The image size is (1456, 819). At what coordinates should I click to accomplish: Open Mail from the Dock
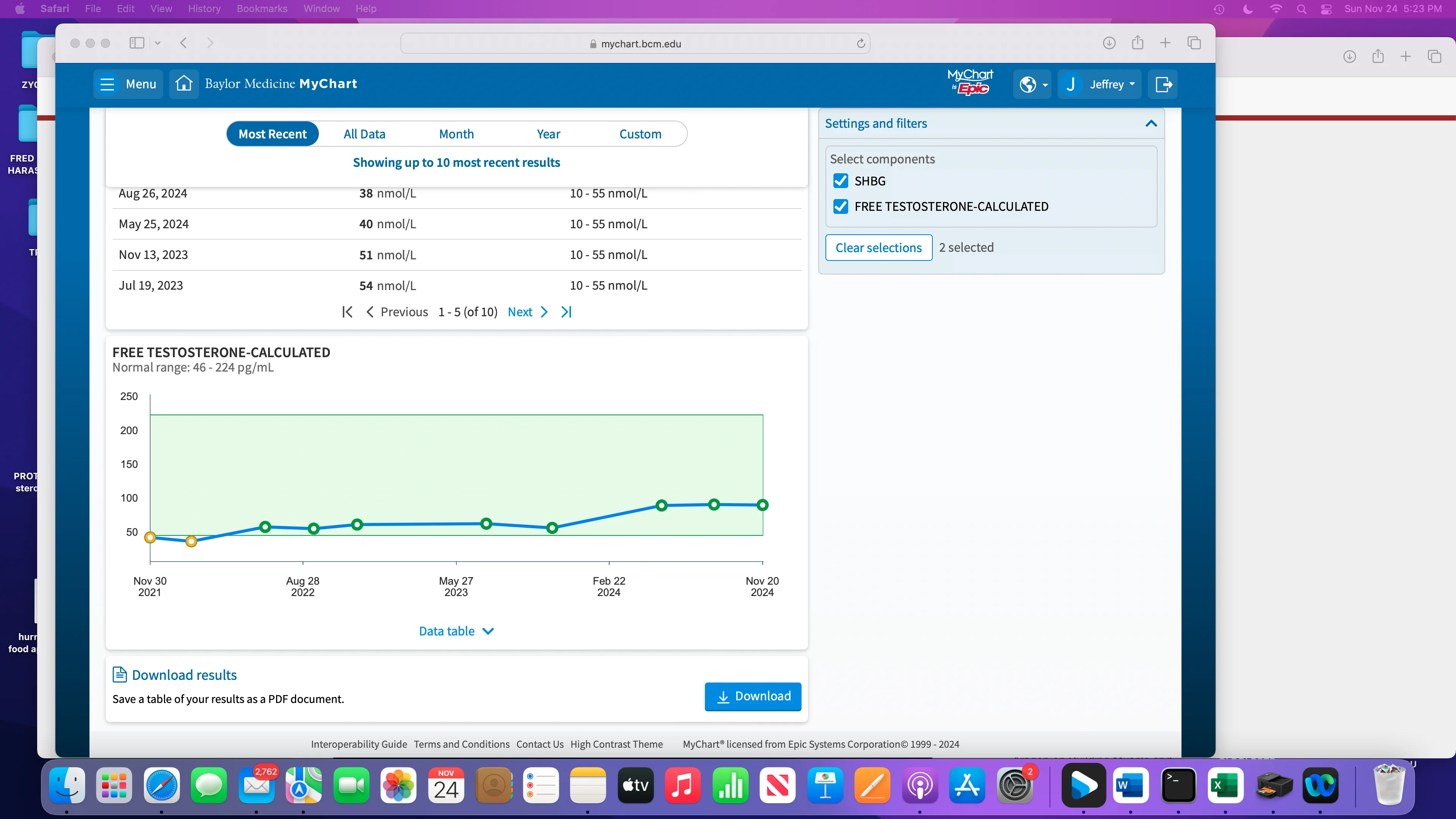(x=257, y=785)
